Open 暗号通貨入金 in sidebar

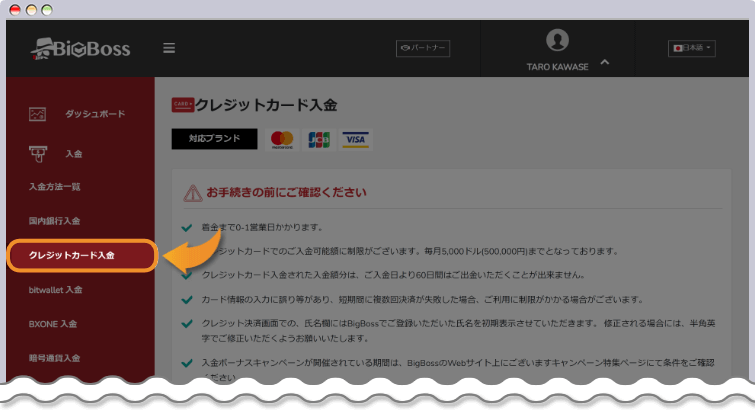[54, 358]
